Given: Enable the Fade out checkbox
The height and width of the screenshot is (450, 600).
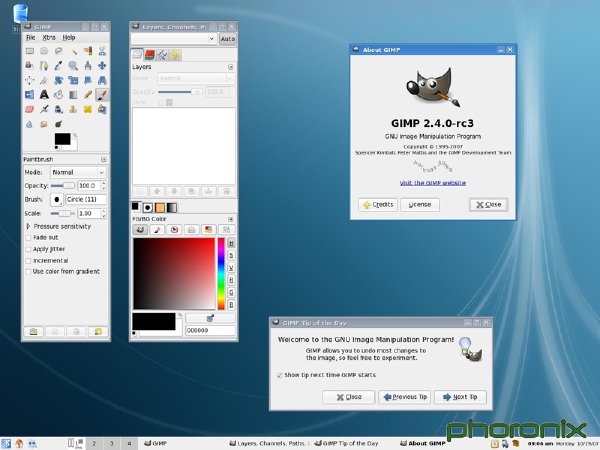Looking at the screenshot, I should click(28, 238).
